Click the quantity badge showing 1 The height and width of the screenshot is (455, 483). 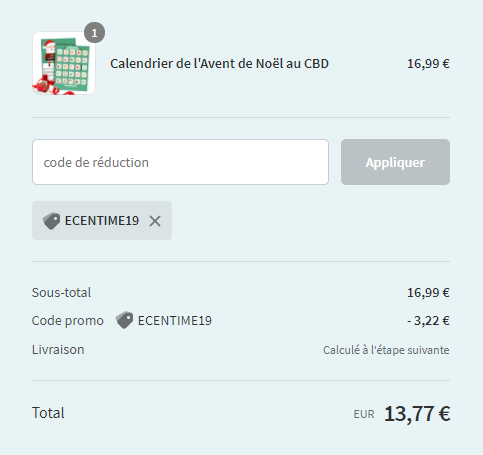(94, 33)
